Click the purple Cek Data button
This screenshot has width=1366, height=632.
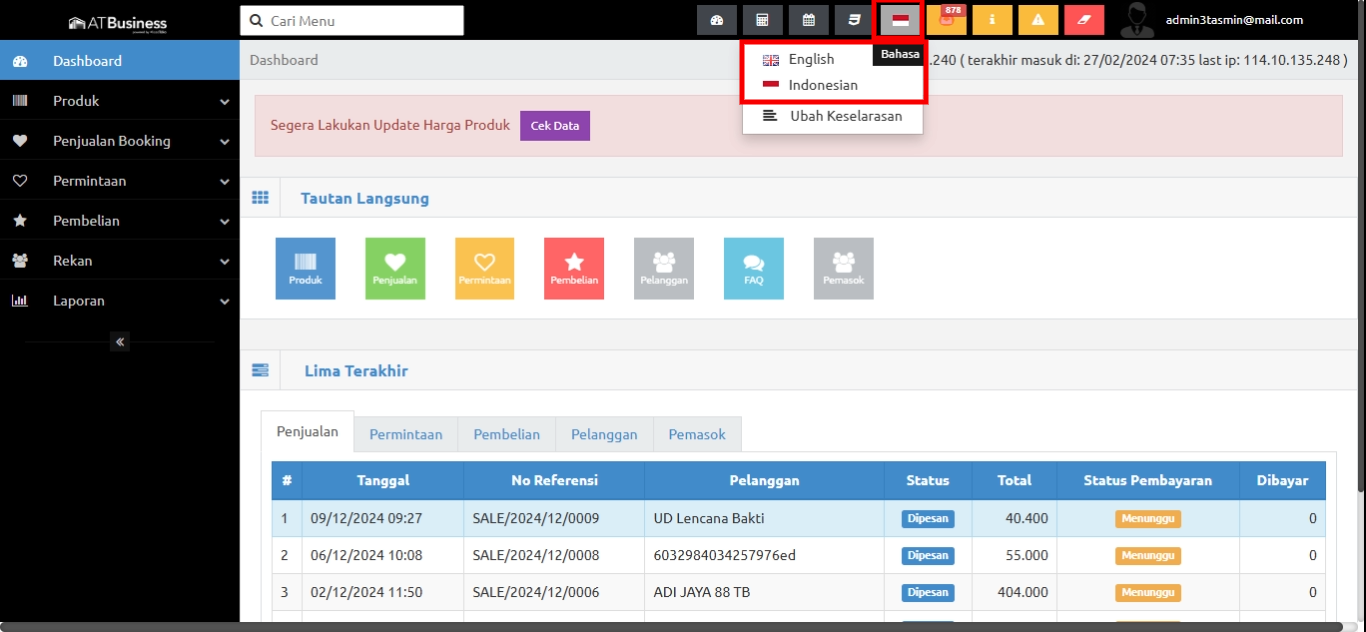(x=555, y=126)
